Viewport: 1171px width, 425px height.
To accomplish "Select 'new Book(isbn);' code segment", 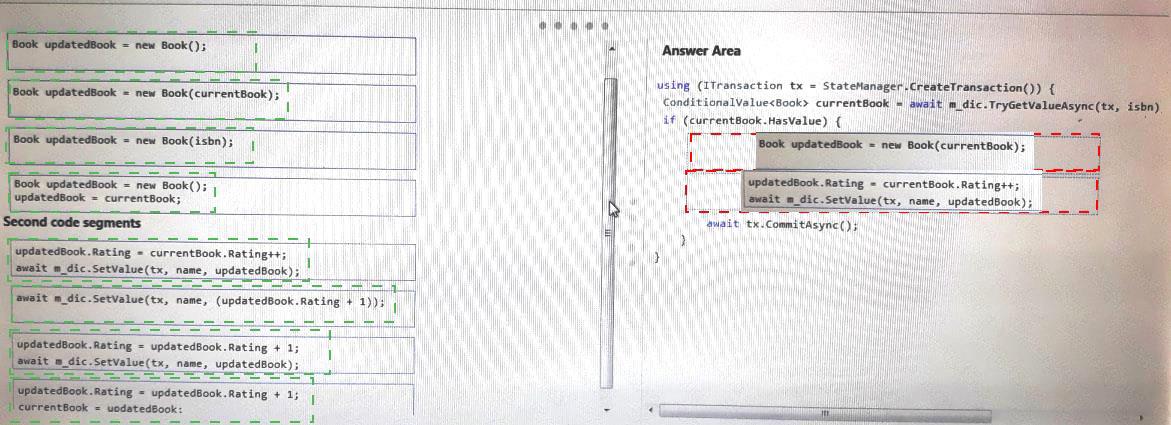I will click(212, 151).
